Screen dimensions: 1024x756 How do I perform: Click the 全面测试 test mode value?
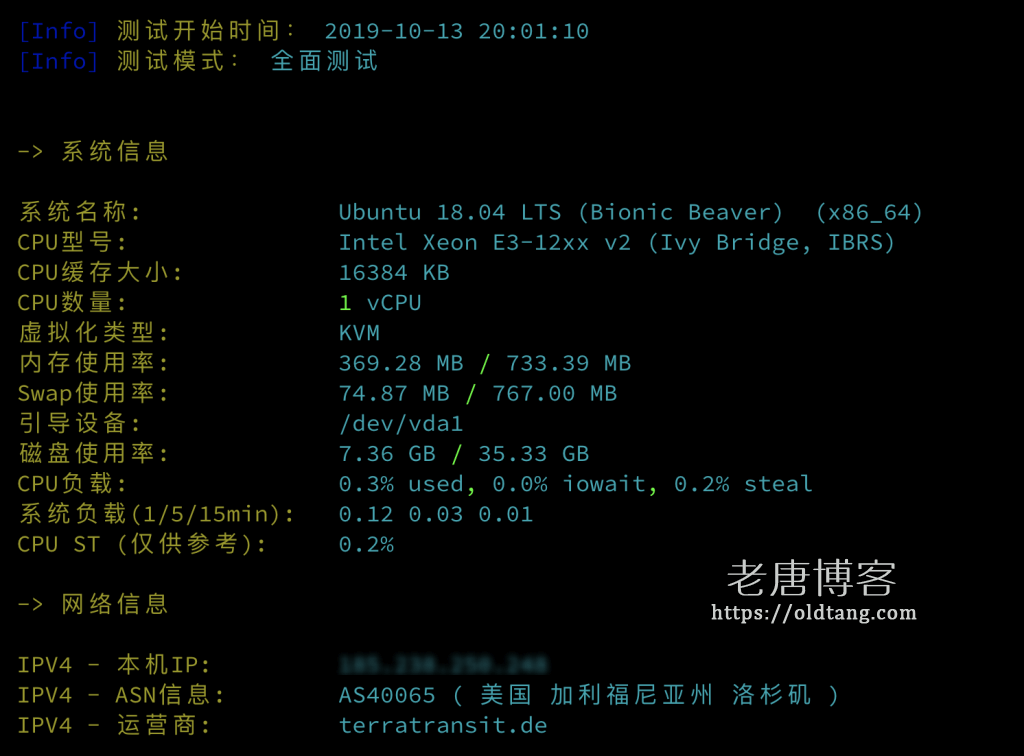(325, 61)
